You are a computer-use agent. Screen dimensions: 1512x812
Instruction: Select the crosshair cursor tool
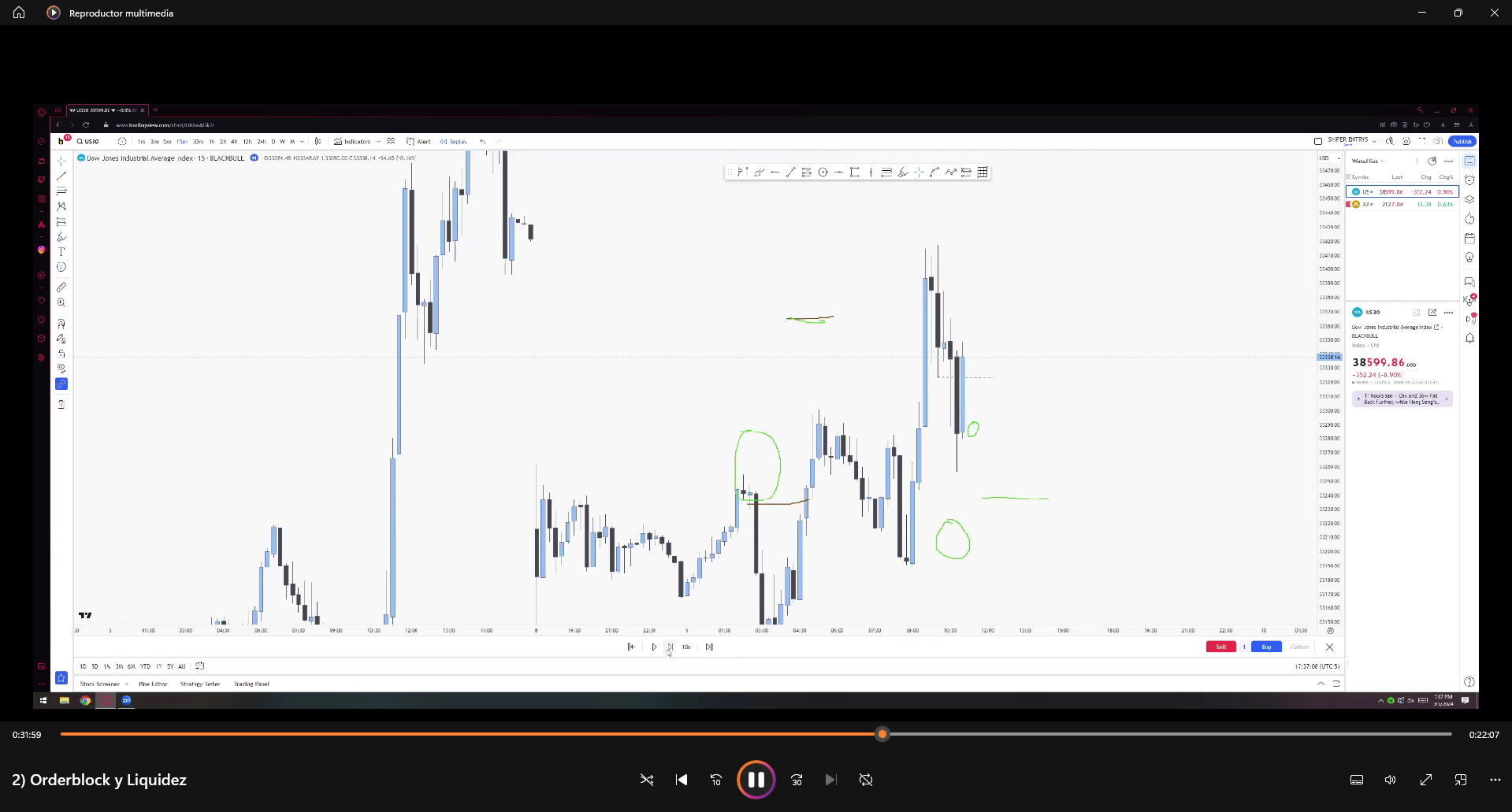pos(61,161)
